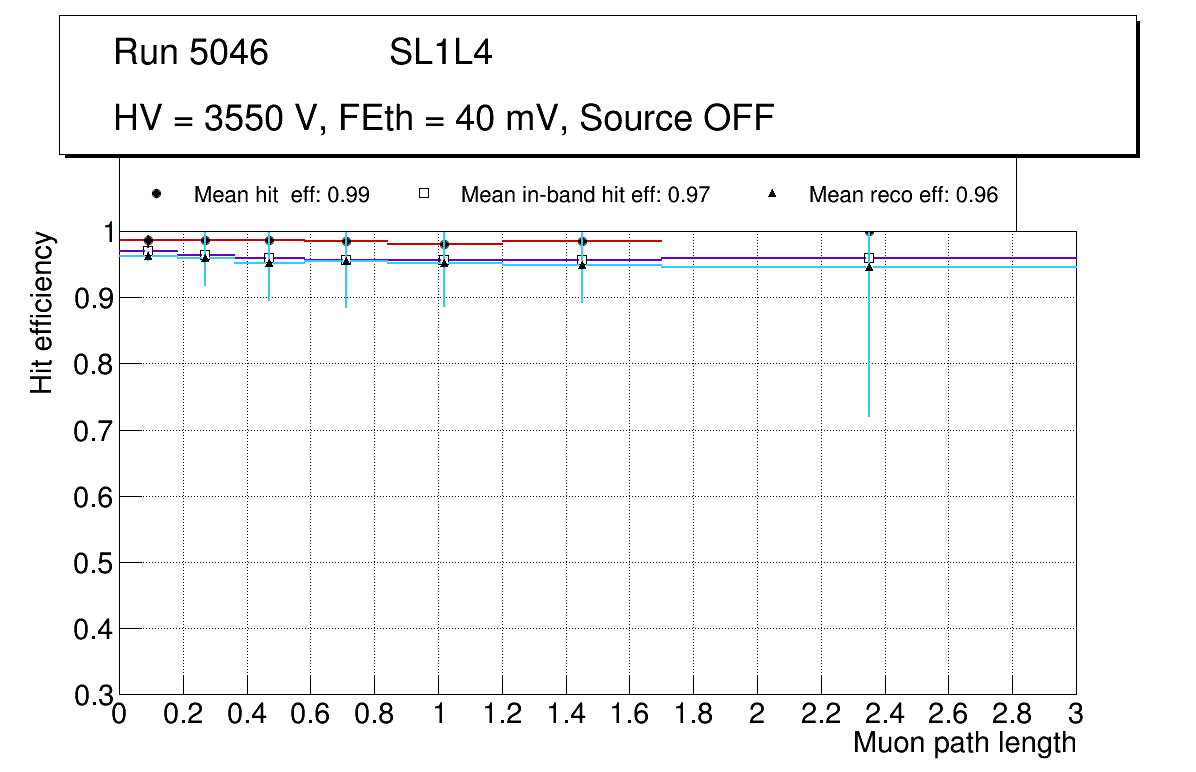Click the 'SL1L4' label in the title box
The width and height of the screenshot is (1196, 772).
[440, 53]
